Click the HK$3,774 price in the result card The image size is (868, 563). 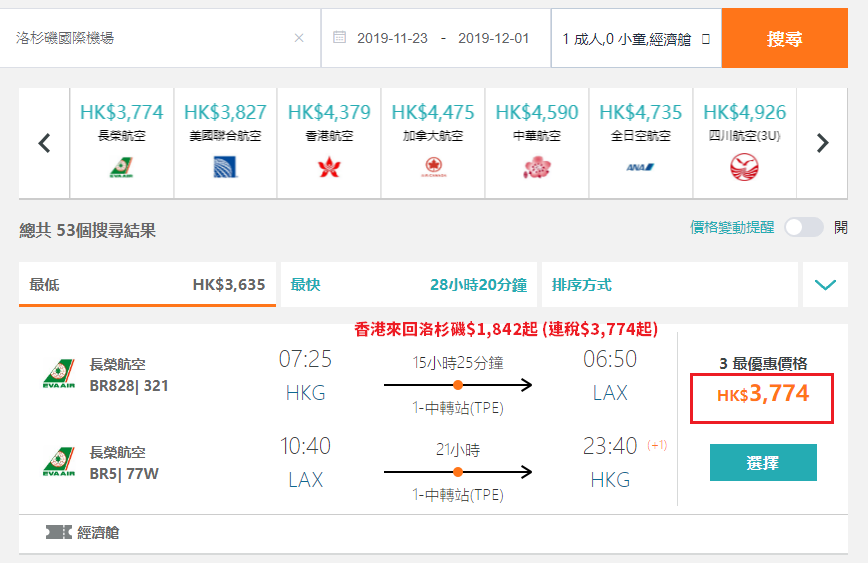(762, 394)
